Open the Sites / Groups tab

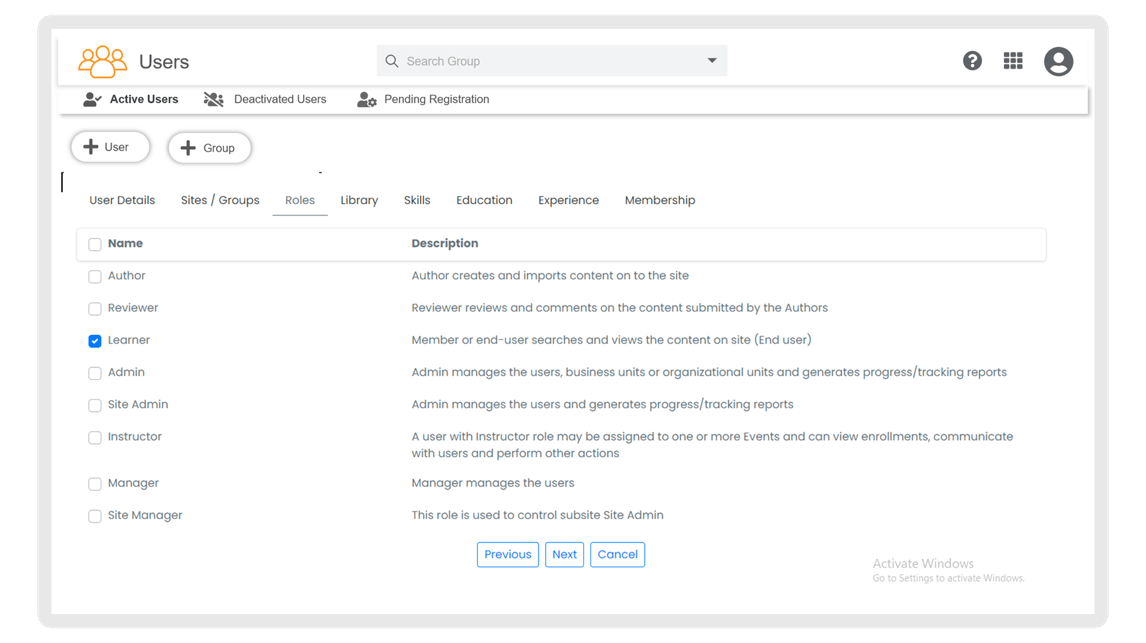(x=220, y=200)
